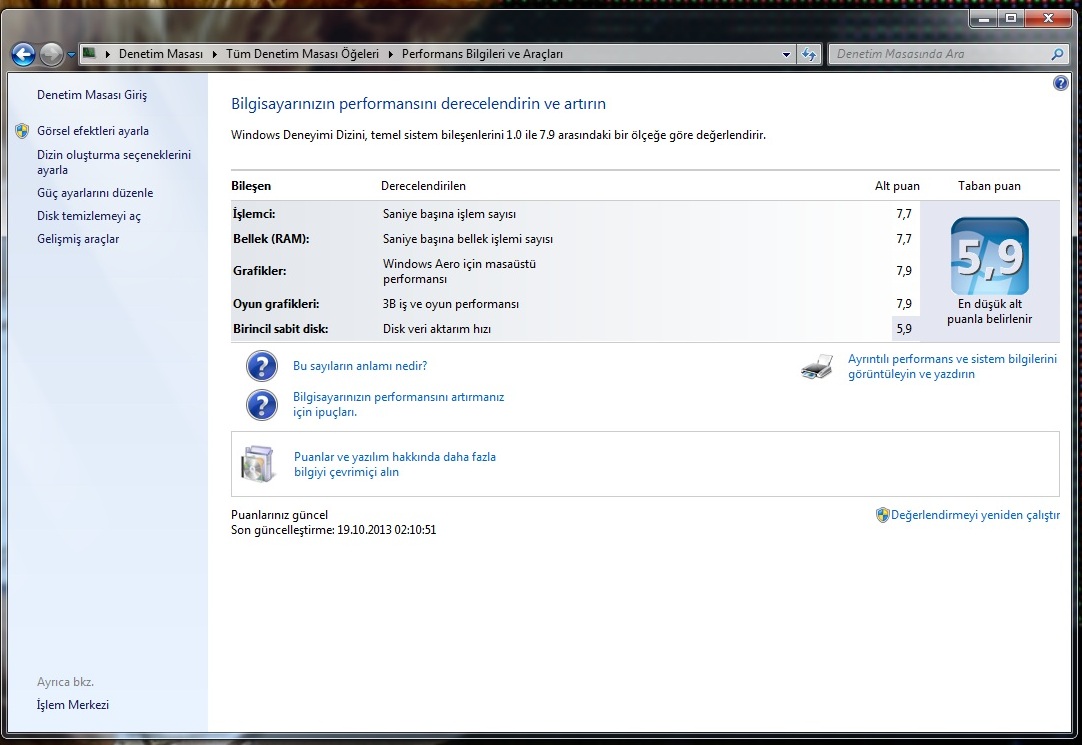Open the address bar history dropdown
Screen dimensions: 1082x745
pos(786,54)
